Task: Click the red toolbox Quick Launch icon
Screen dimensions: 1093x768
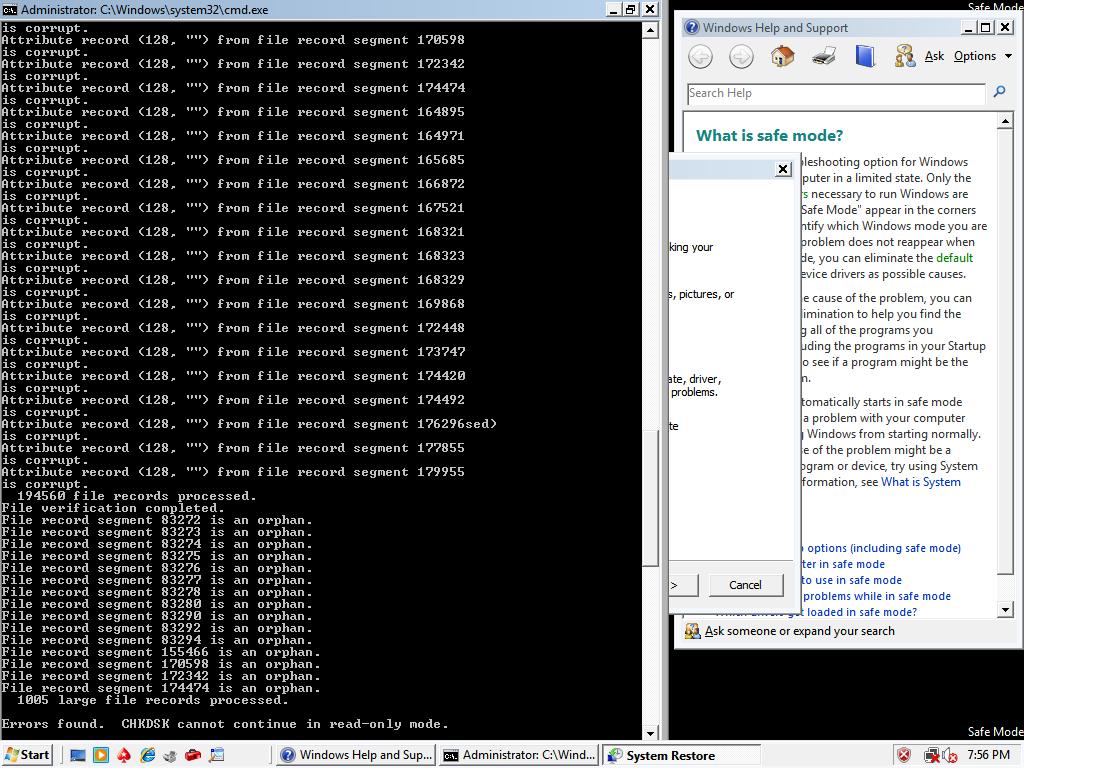Action: click(x=193, y=755)
